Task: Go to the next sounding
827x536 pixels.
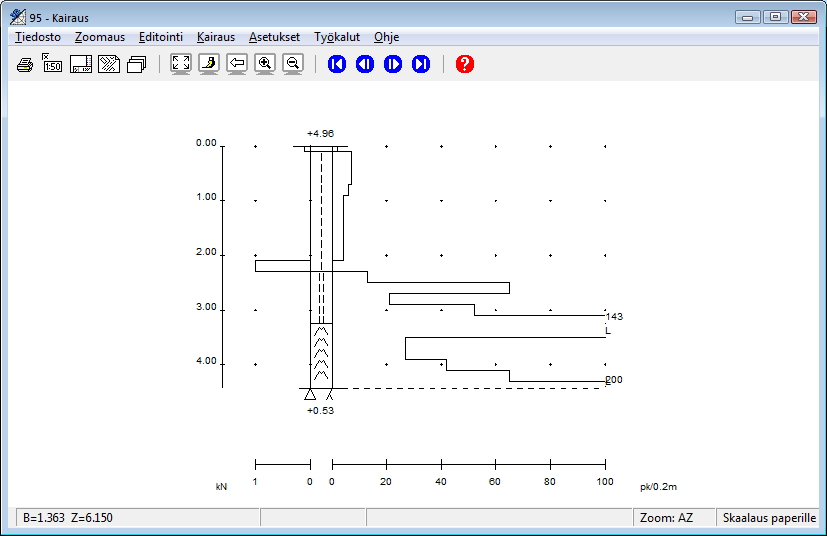Action: coord(393,64)
